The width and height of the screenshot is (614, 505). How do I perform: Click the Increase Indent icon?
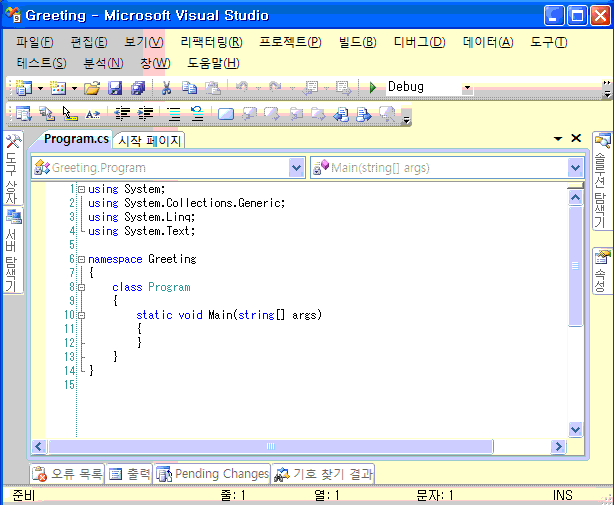point(145,114)
